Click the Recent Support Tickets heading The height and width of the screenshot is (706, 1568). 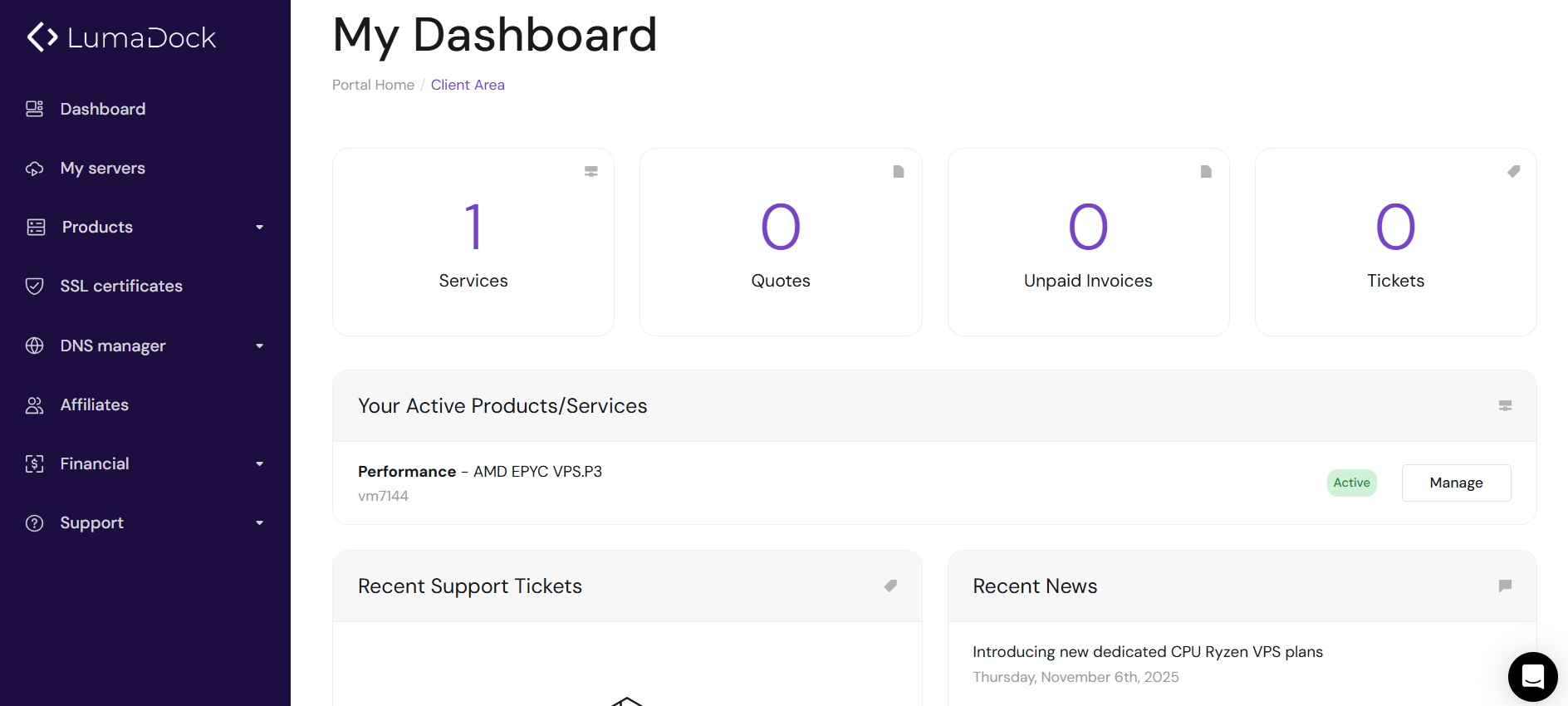(x=470, y=586)
